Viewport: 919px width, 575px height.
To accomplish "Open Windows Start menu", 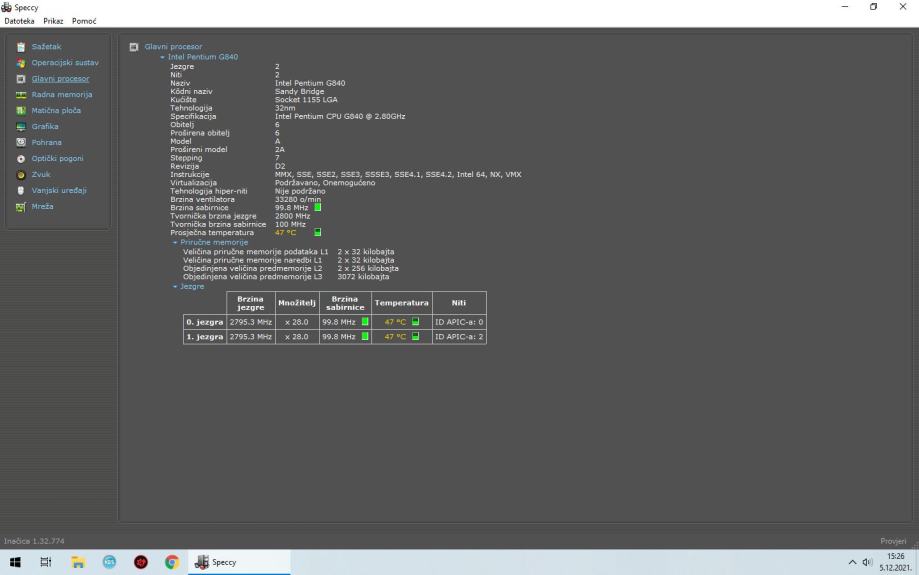I will 15,562.
